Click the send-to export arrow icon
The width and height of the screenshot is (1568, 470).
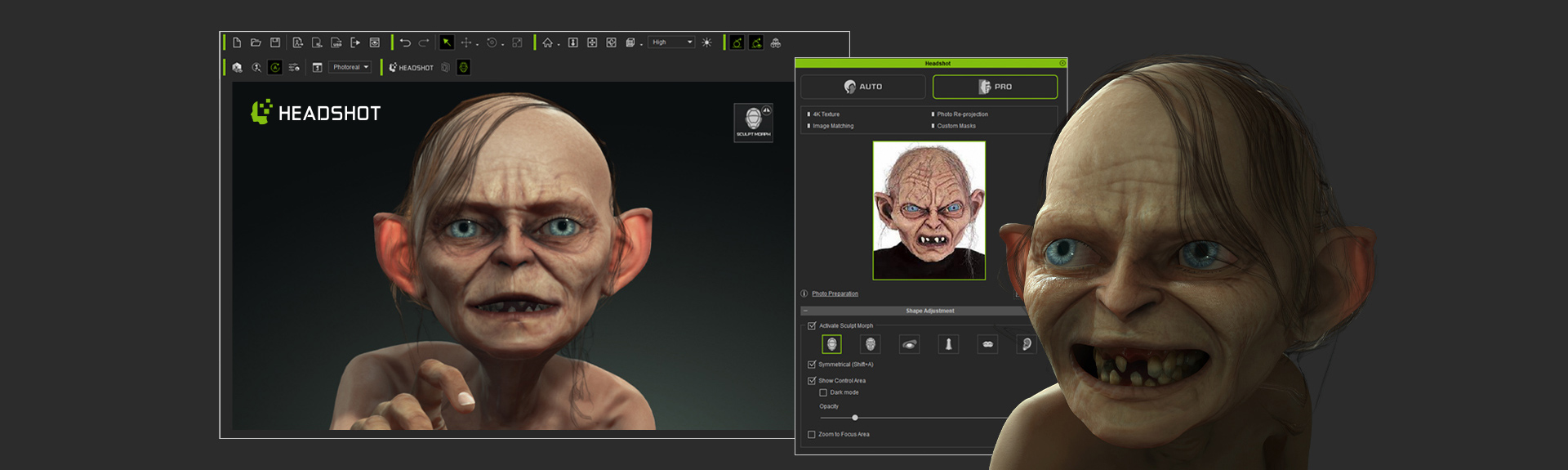point(355,43)
